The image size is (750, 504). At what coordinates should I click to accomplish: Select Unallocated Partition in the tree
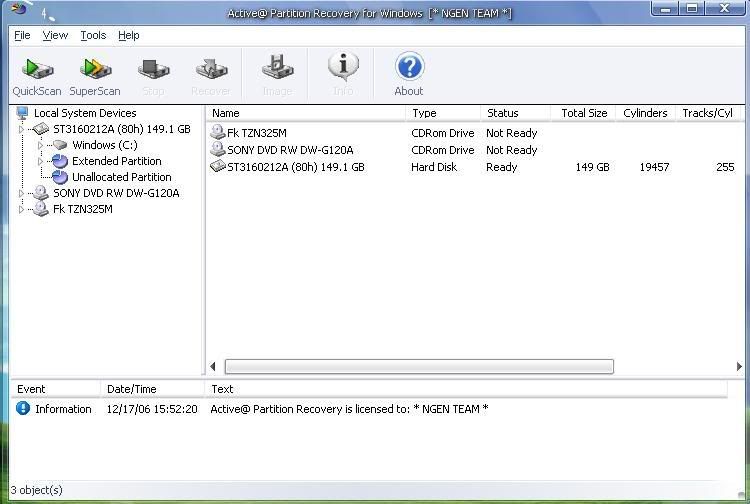[121, 177]
